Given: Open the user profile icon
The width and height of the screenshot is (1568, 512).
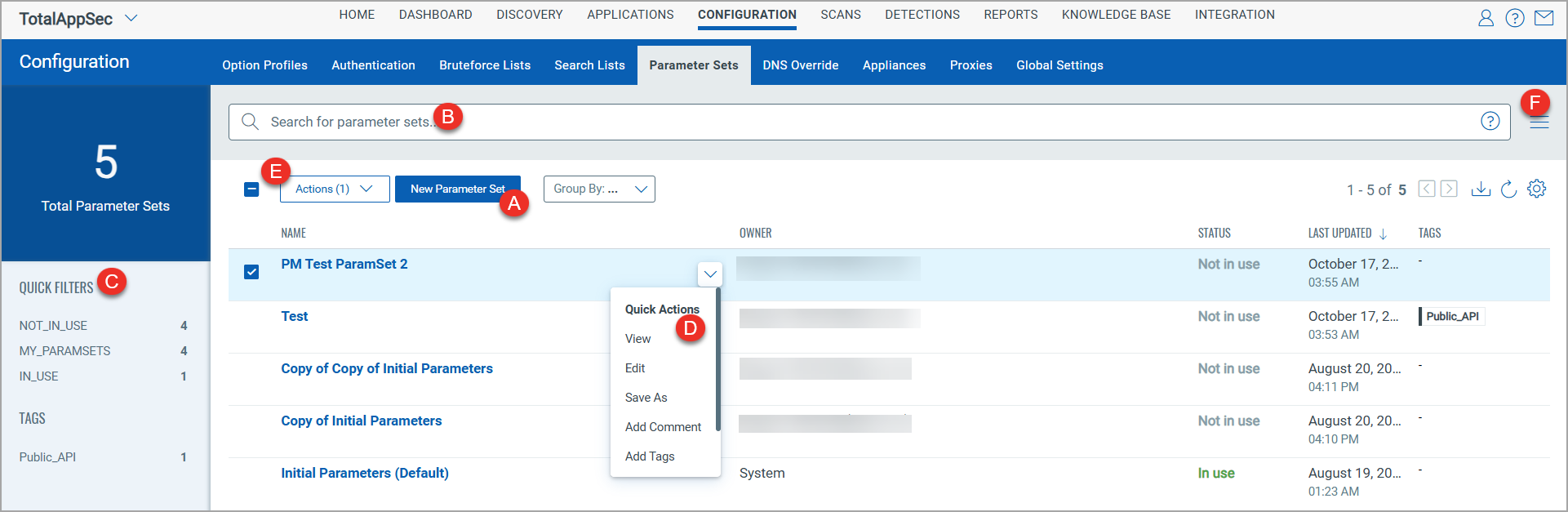Looking at the screenshot, I should click(x=1486, y=18).
